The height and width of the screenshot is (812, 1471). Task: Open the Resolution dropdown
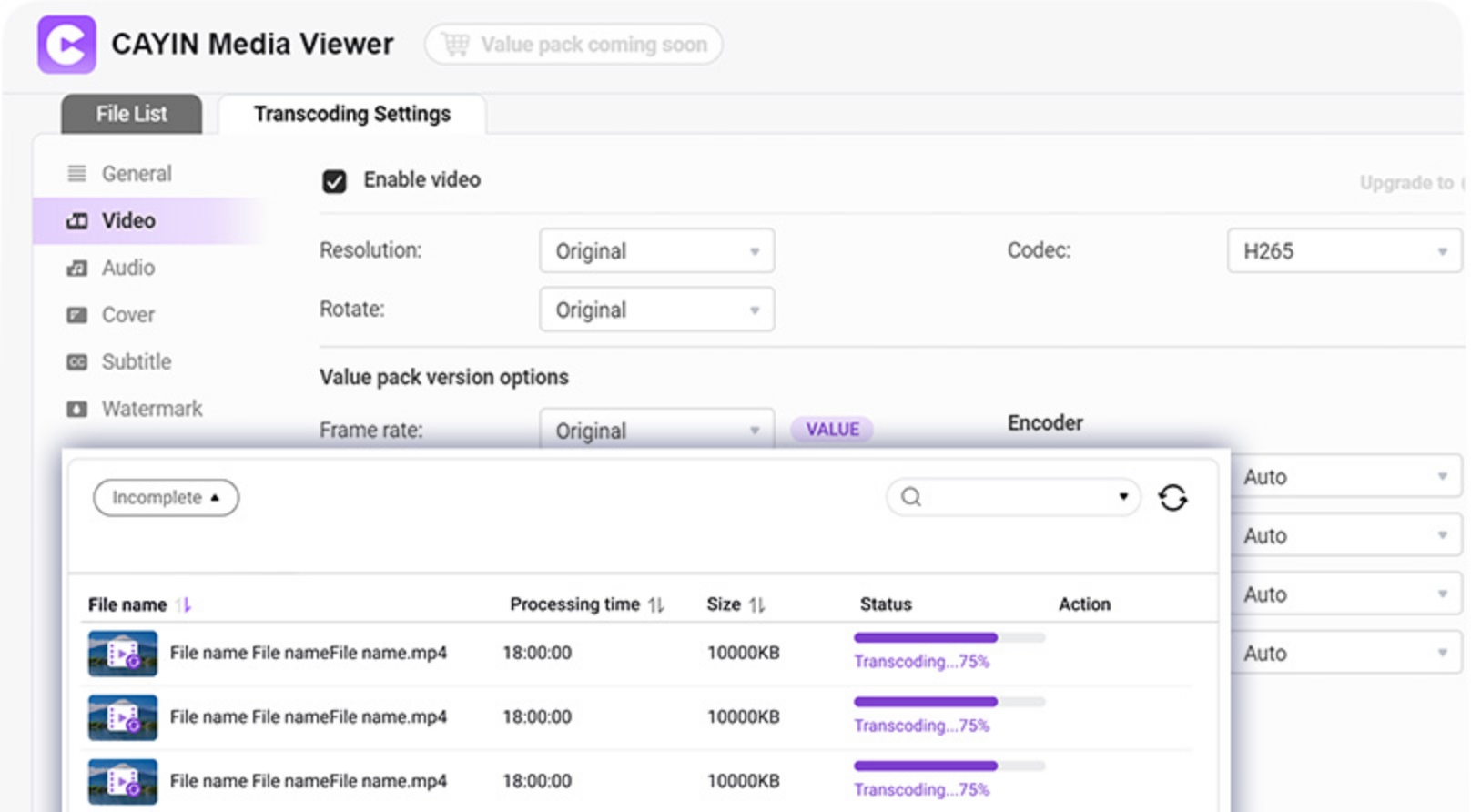(x=656, y=251)
